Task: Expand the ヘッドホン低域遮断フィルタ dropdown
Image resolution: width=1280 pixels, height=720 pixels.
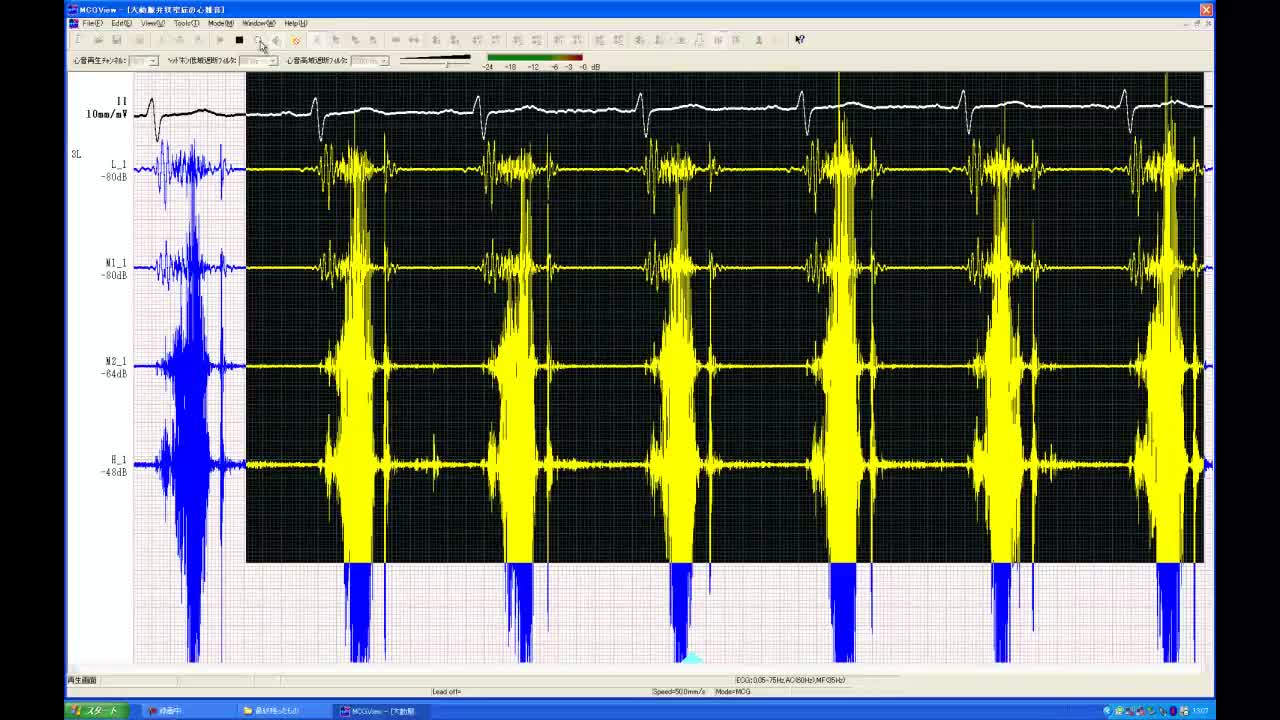Action: [x=272, y=61]
